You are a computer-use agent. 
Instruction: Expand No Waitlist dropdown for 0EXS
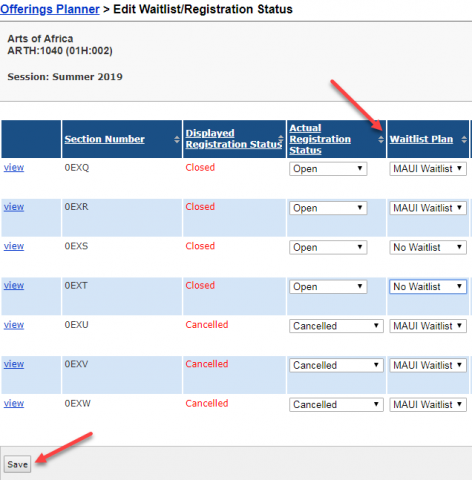[428, 247]
